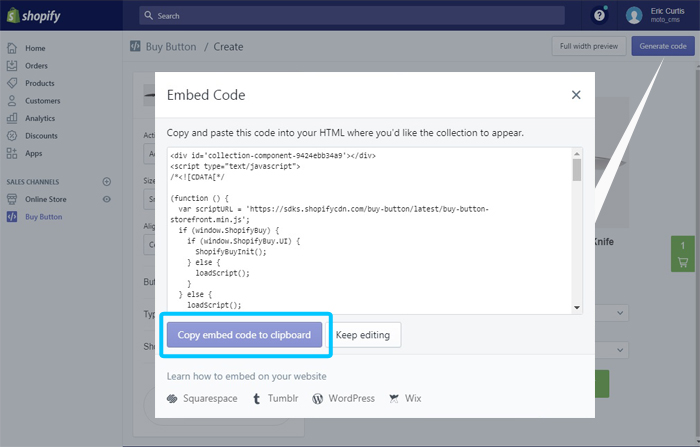Open the Home menu item

[x=35, y=48]
